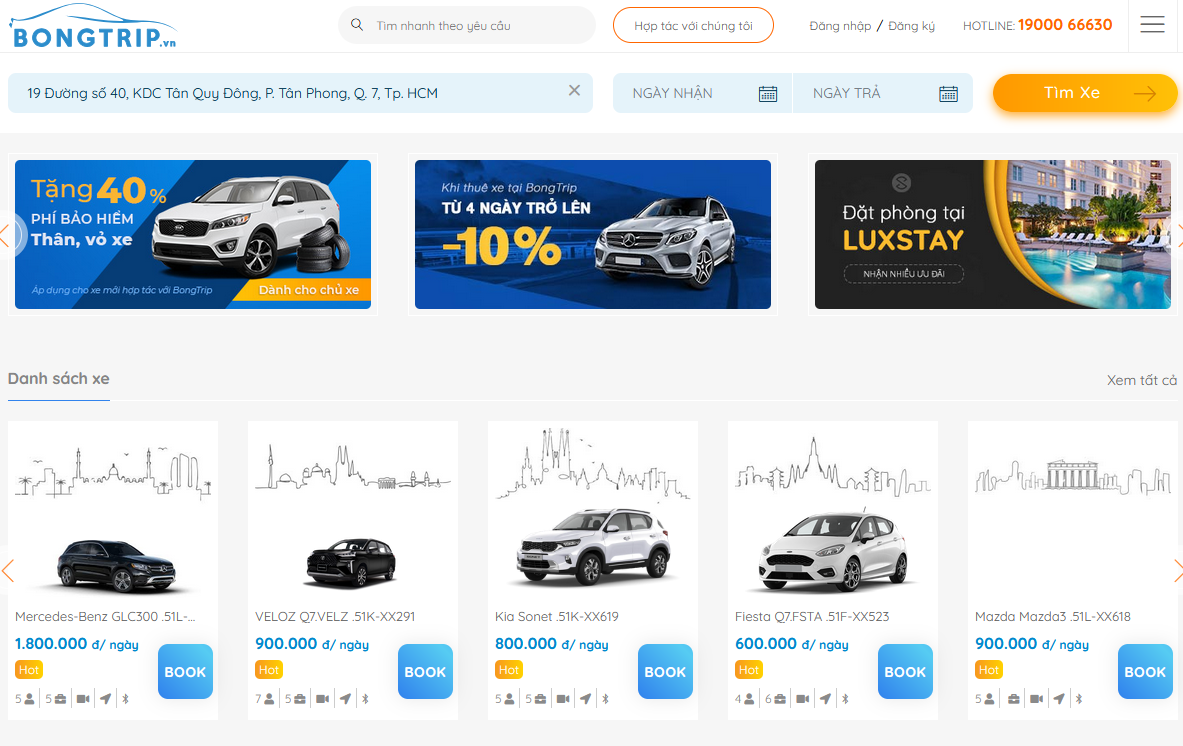Expand the Ngày Nhận date picker
Viewport: 1183px width, 746px height.
coord(690,93)
